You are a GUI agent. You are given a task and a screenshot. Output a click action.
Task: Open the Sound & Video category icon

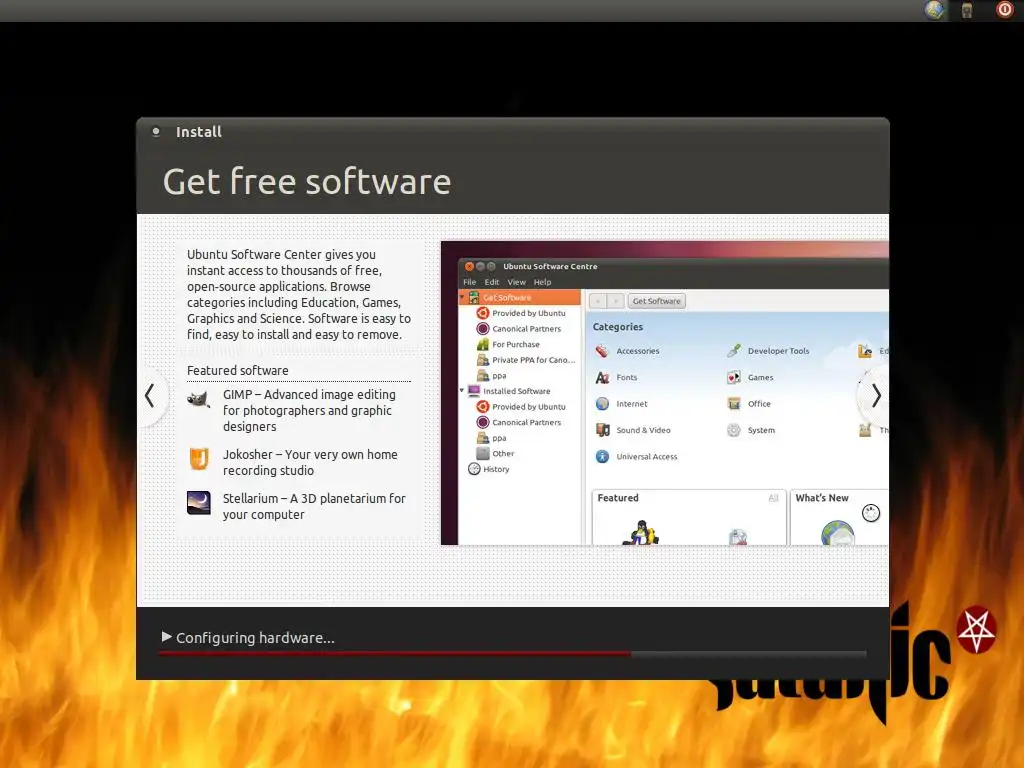tap(602, 430)
